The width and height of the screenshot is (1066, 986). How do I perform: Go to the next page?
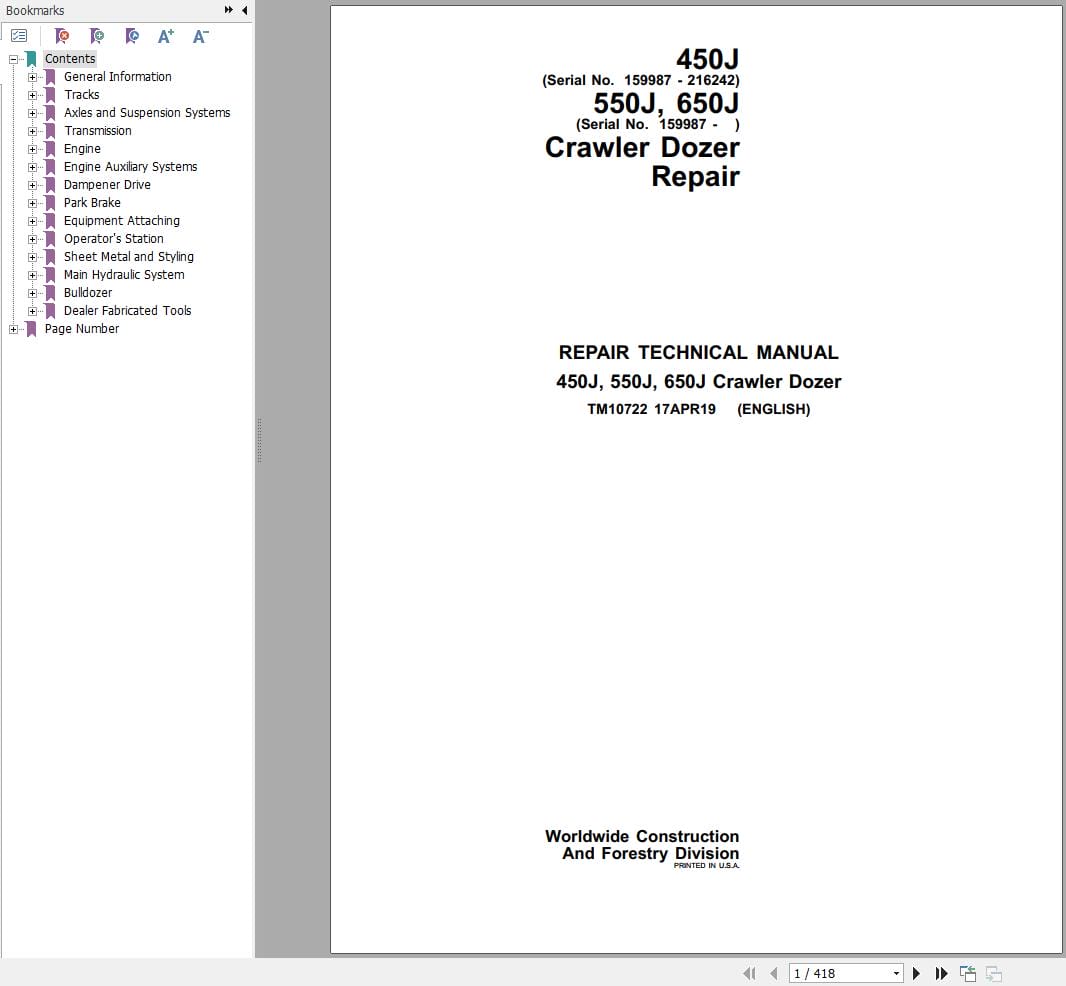(x=916, y=973)
